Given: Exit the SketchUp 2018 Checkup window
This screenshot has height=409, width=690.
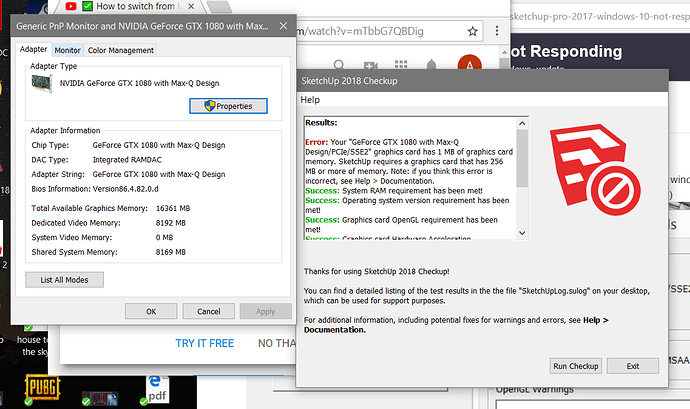Looking at the screenshot, I should tap(633, 366).
